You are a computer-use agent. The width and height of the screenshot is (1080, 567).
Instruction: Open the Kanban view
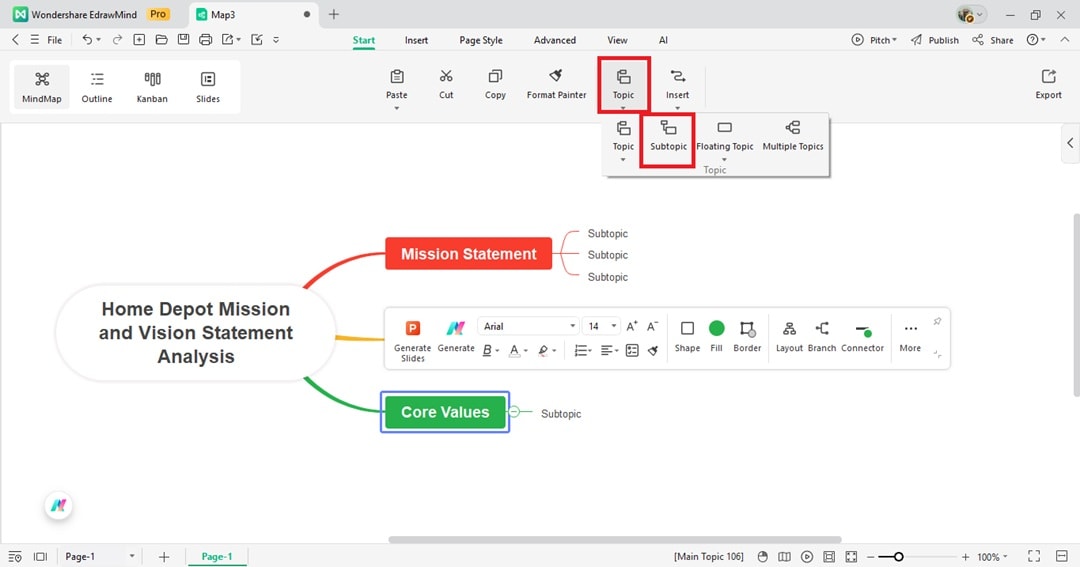click(x=152, y=87)
